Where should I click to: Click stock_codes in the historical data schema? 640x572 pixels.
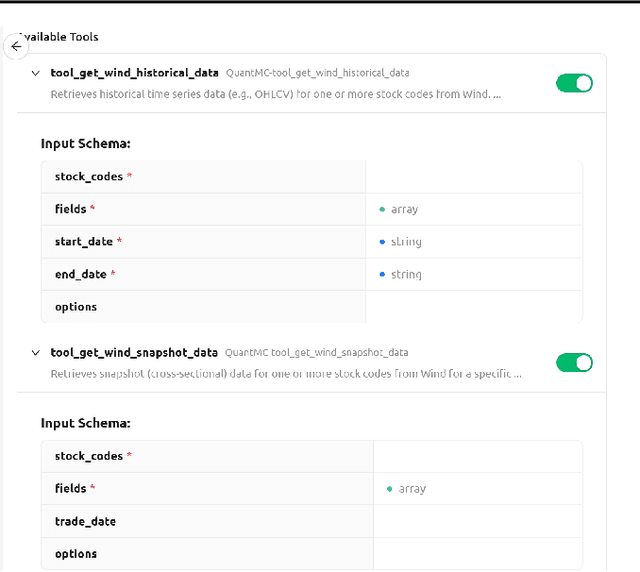[x=89, y=177]
